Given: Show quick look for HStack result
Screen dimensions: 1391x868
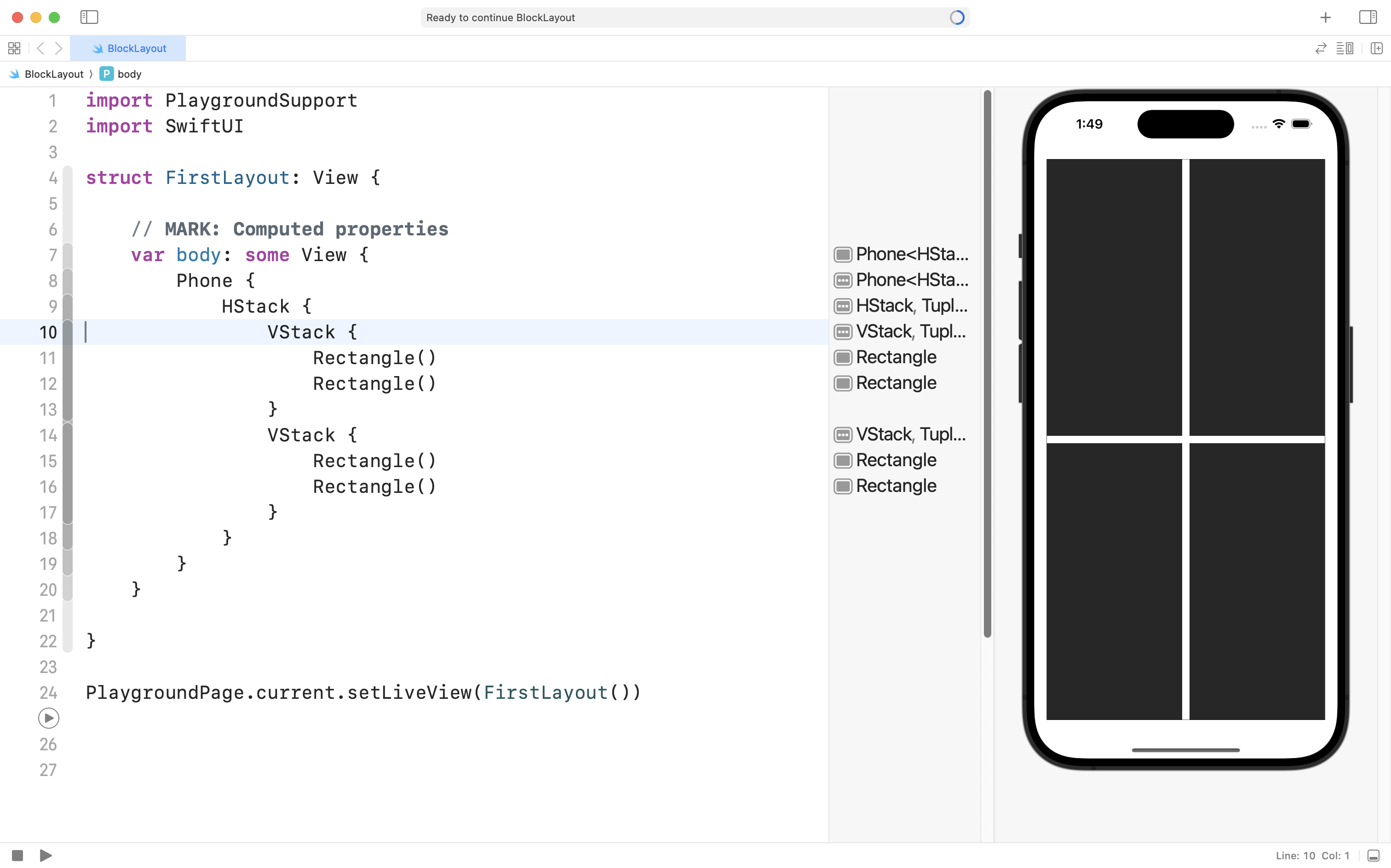Looking at the screenshot, I should (x=843, y=306).
